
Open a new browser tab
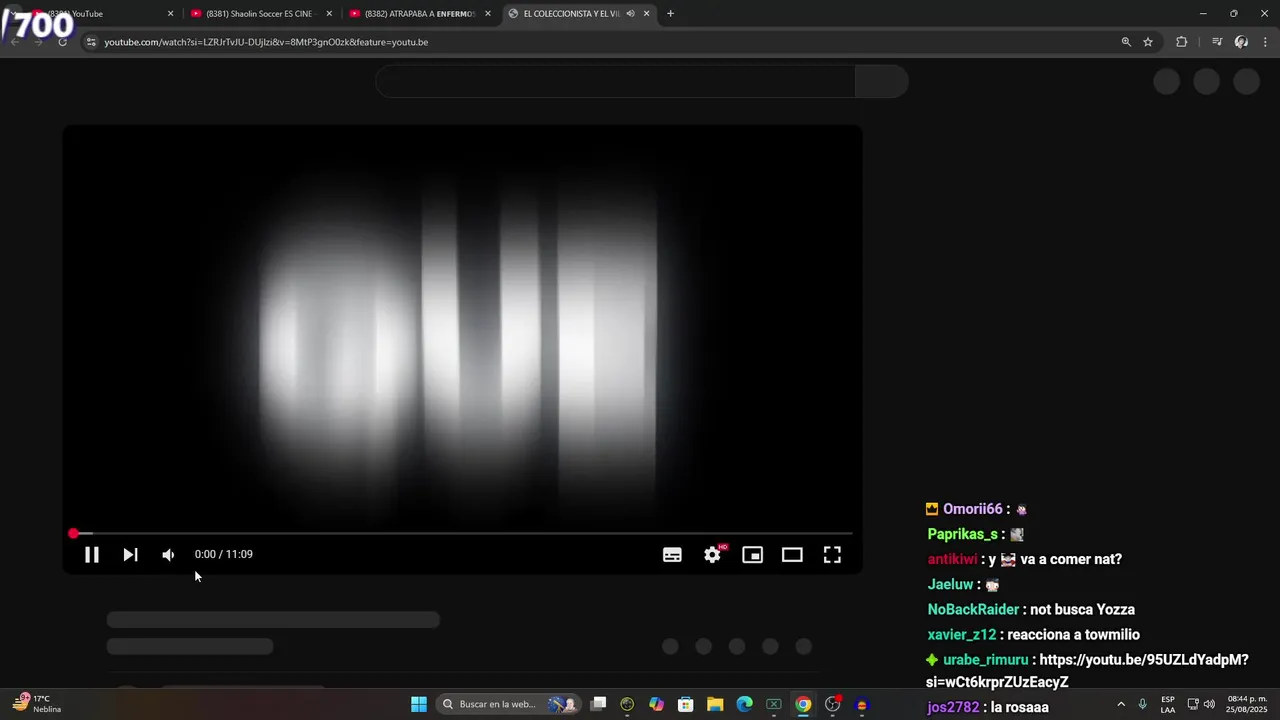(670, 14)
